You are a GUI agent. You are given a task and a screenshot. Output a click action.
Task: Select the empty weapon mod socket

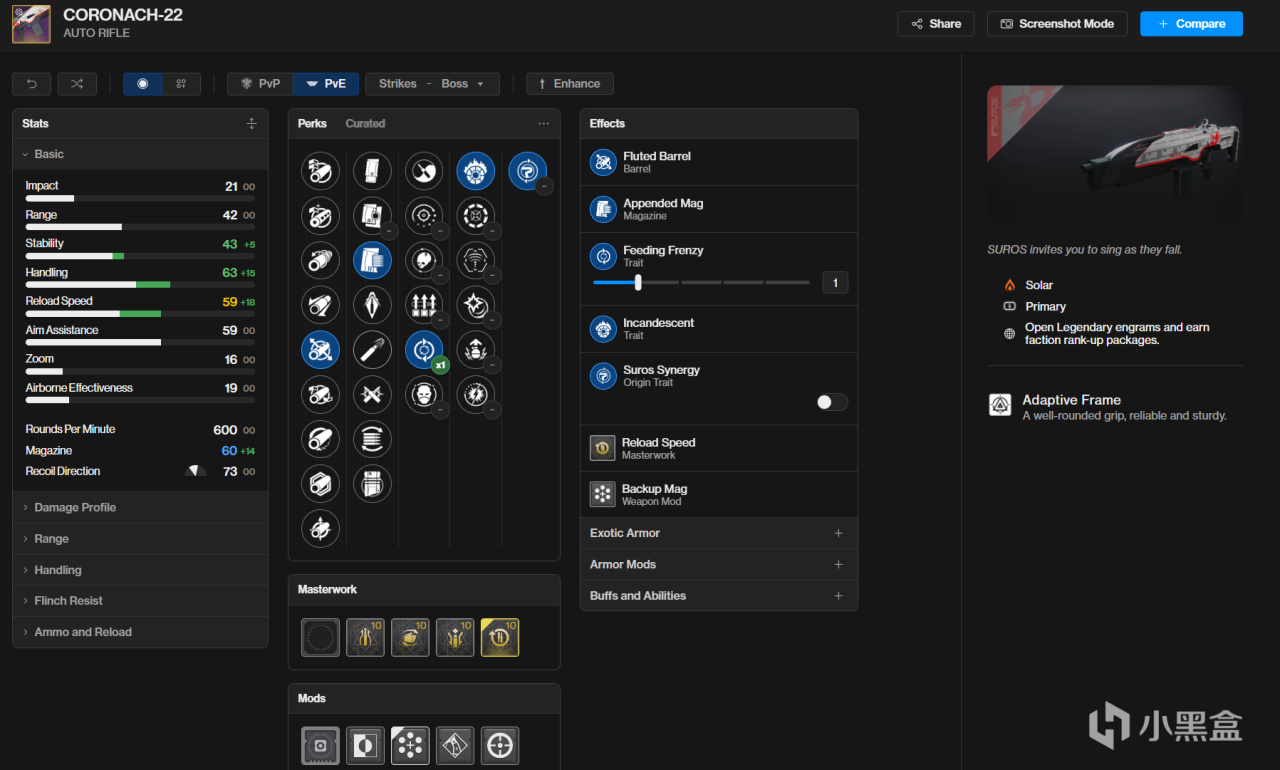click(x=320, y=746)
